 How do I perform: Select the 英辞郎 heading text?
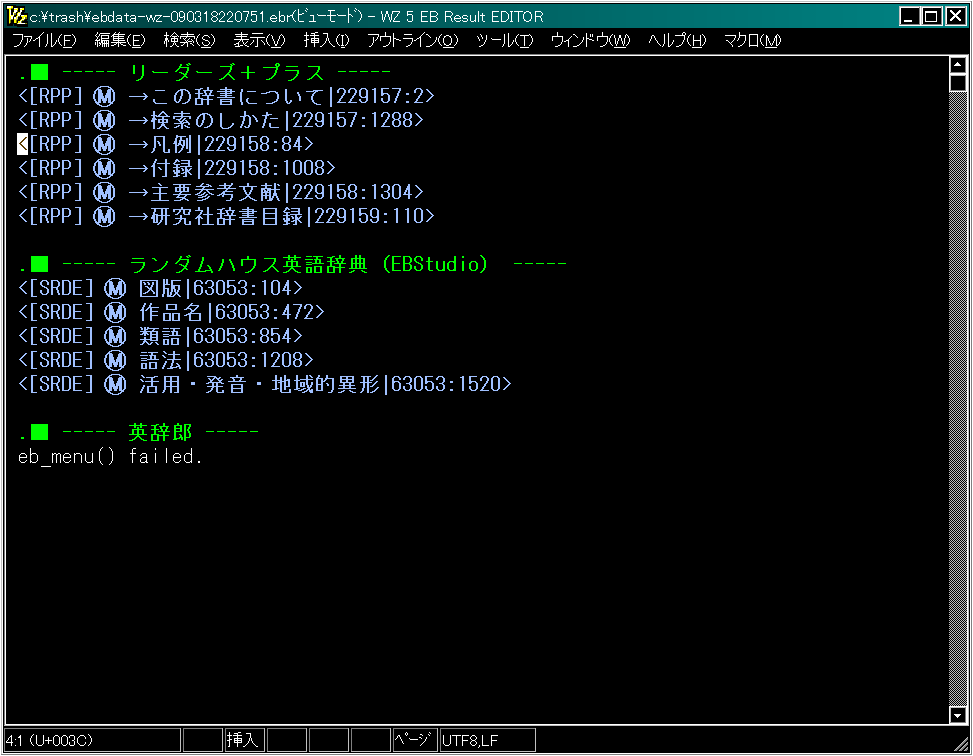pyautogui.click(x=160, y=432)
